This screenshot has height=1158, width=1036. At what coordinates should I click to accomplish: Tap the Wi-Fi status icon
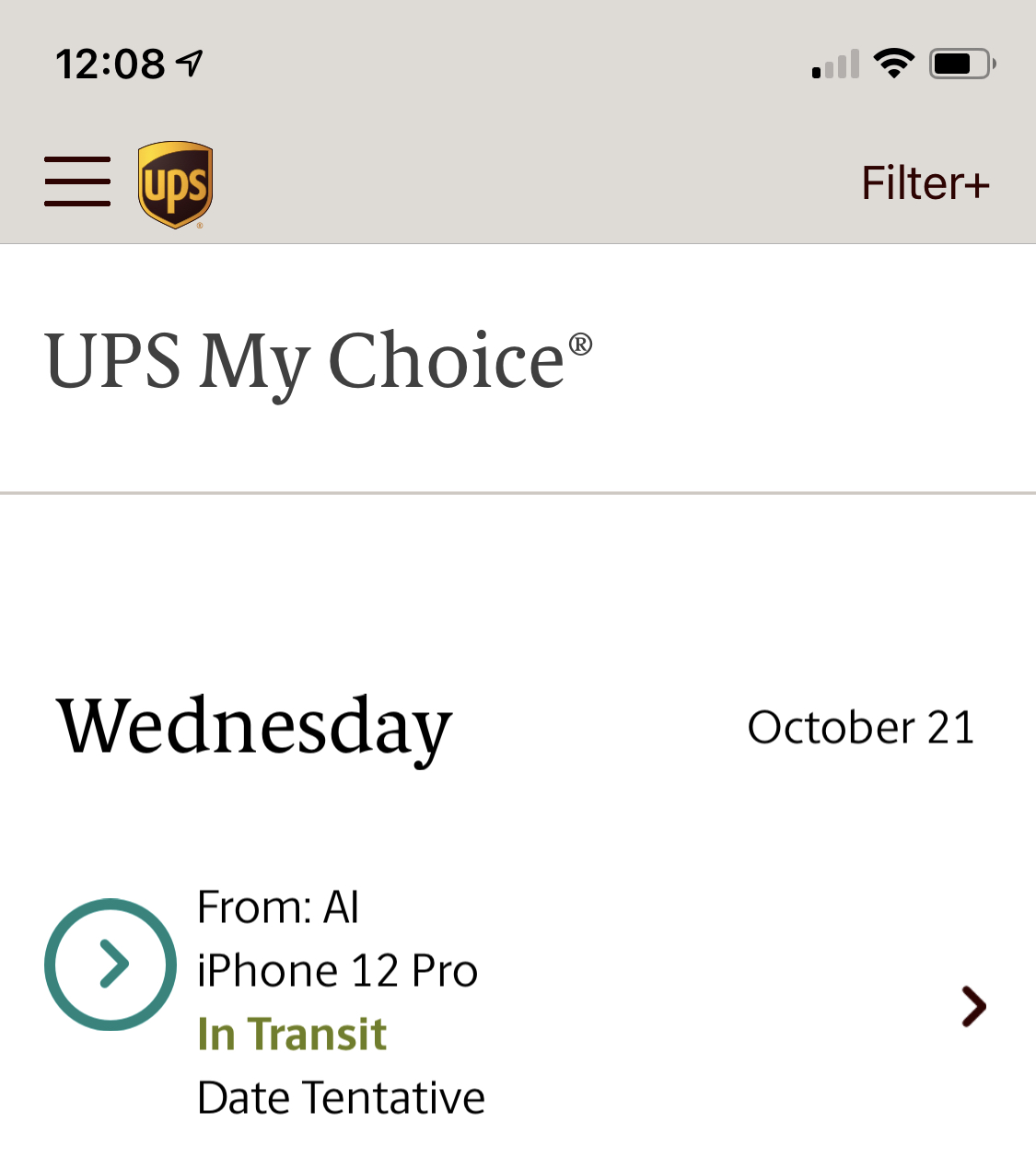[x=893, y=64]
